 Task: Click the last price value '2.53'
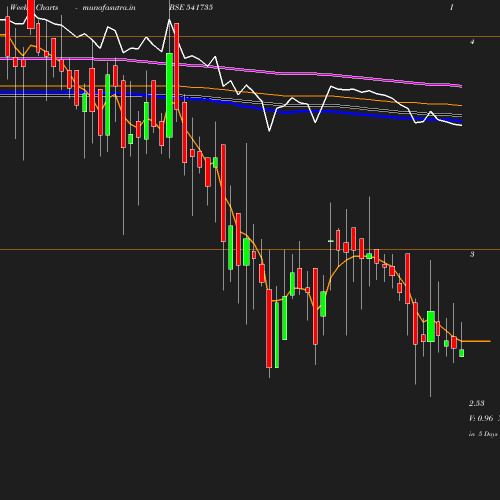coord(477,403)
